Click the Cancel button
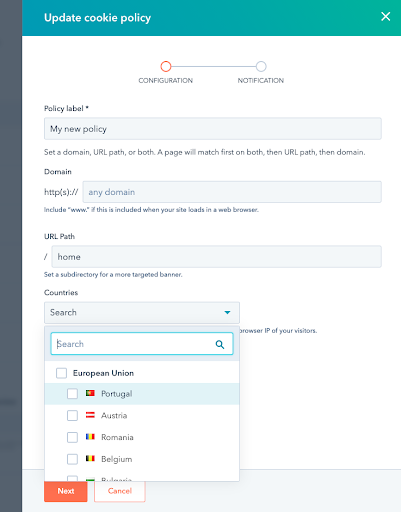401x512 pixels. pos(120,491)
